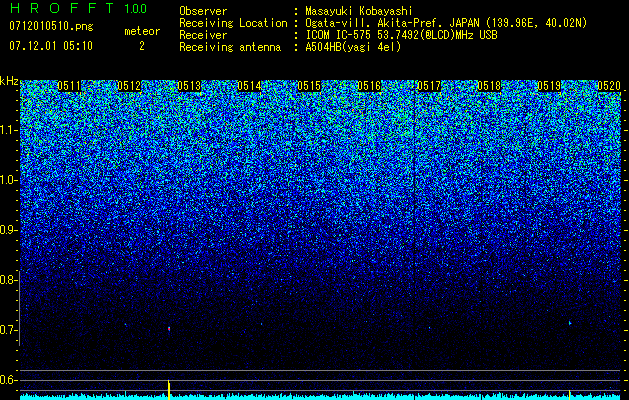Click the meteor count 2
Image resolution: width=629 pixels, height=400 pixels.
142,46
